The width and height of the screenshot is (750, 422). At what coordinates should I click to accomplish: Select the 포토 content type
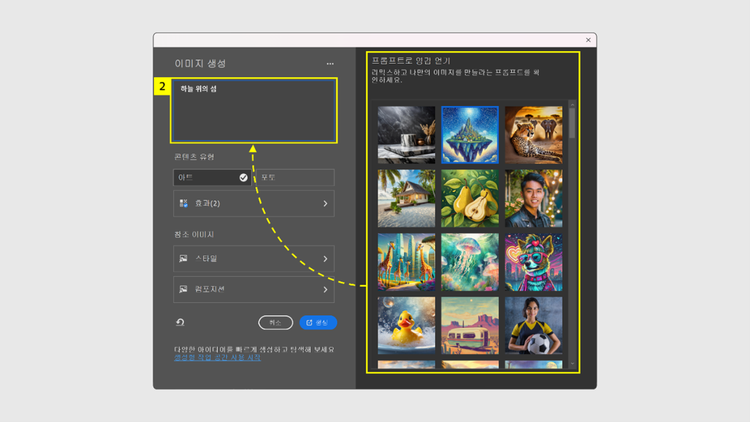pos(295,178)
